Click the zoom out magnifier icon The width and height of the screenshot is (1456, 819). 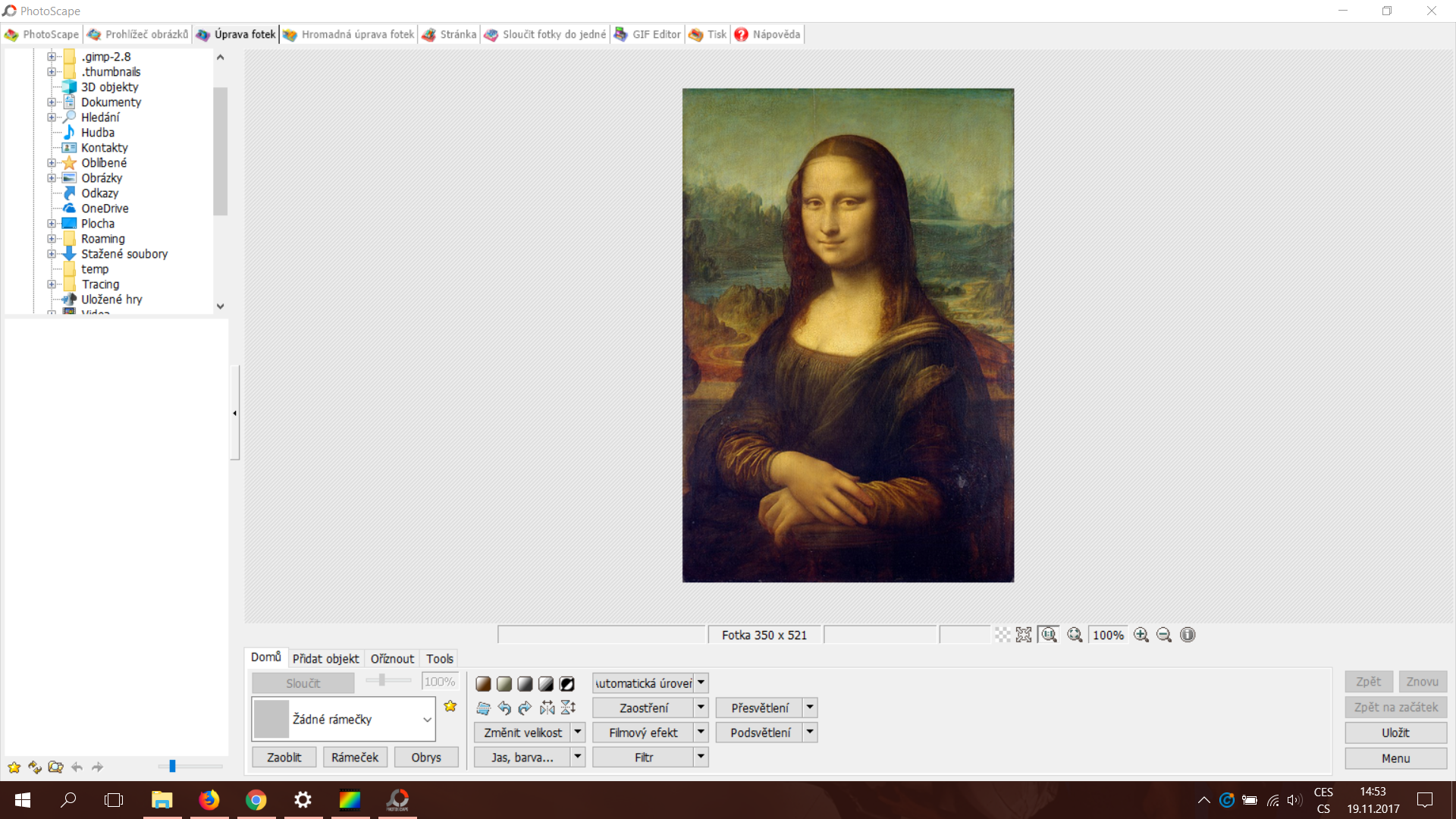pyautogui.click(x=1164, y=635)
